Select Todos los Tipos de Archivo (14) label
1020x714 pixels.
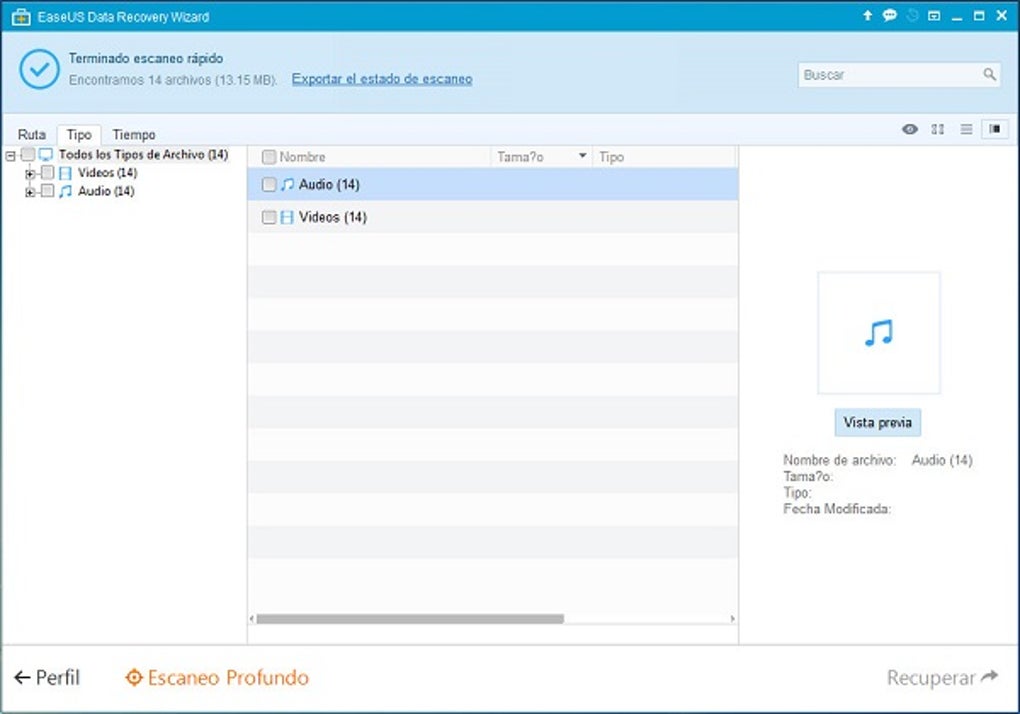point(143,154)
